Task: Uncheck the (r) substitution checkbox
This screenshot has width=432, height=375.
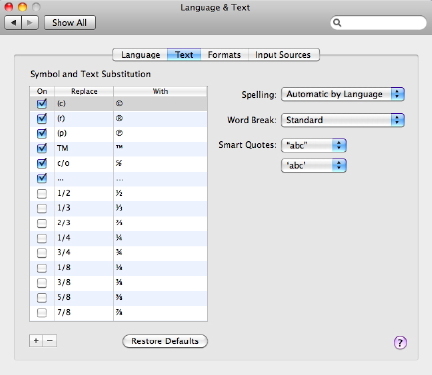Action: pos(42,118)
